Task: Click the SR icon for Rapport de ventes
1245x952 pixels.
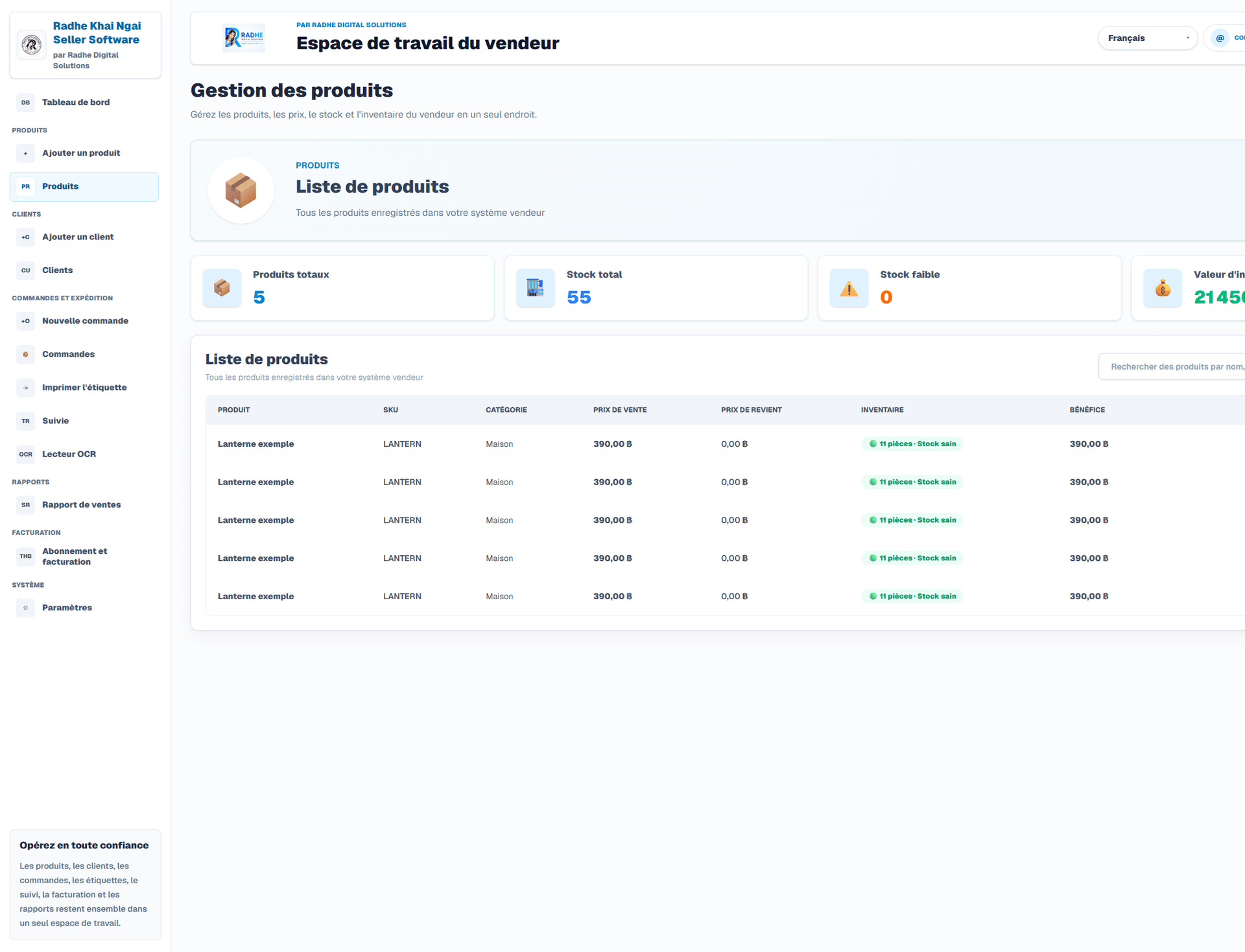Action: click(x=25, y=505)
